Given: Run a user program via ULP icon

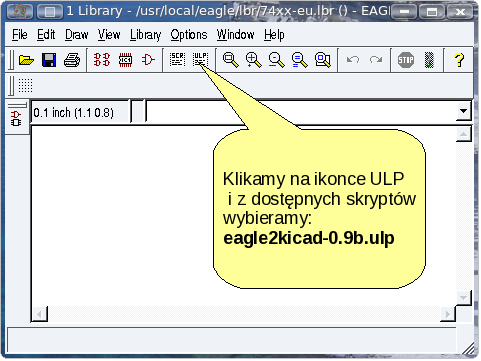Looking at the screenshot, I should (200, 60).
